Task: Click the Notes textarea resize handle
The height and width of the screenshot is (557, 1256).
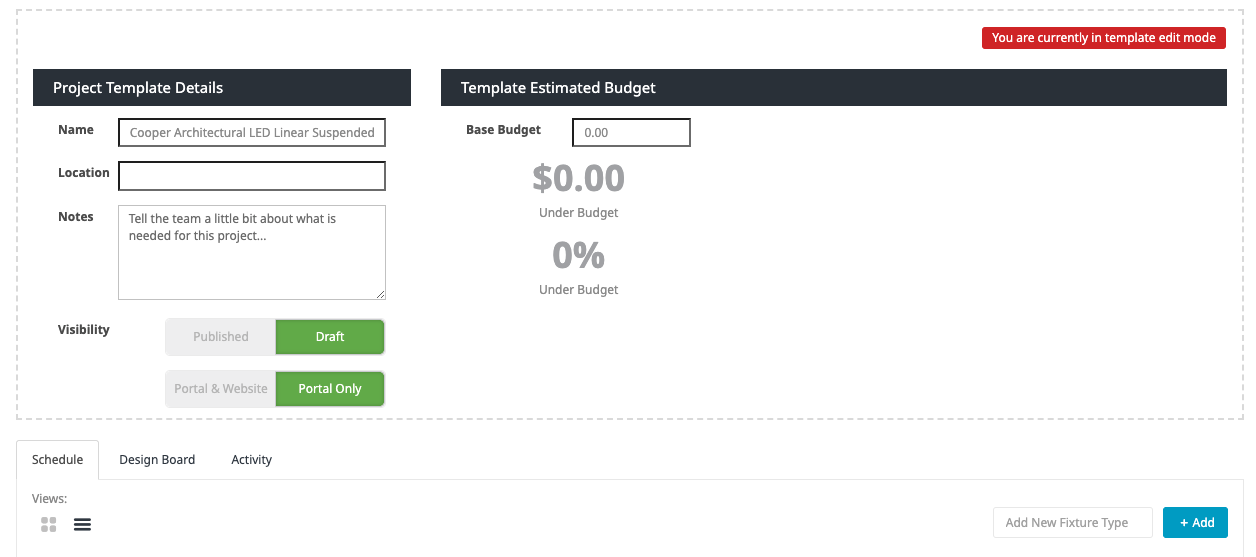Action: pyautogui.click(x=380, y=294)
